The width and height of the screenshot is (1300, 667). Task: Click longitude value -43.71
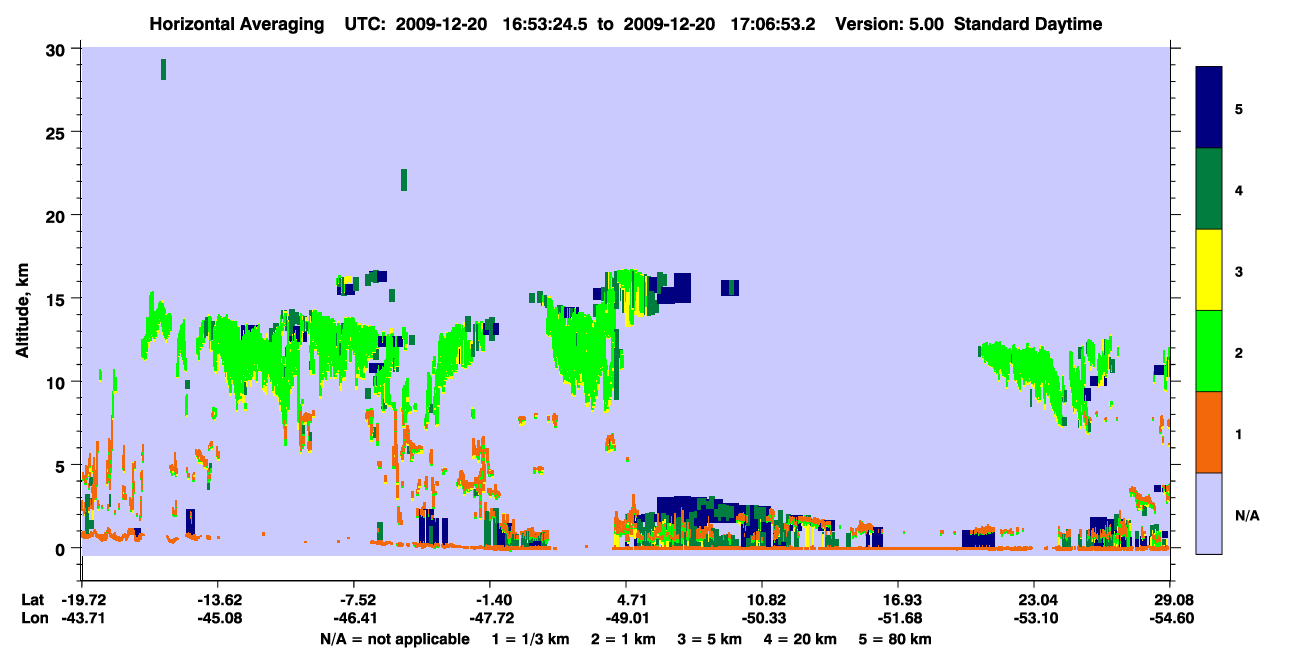pos(81,619)
